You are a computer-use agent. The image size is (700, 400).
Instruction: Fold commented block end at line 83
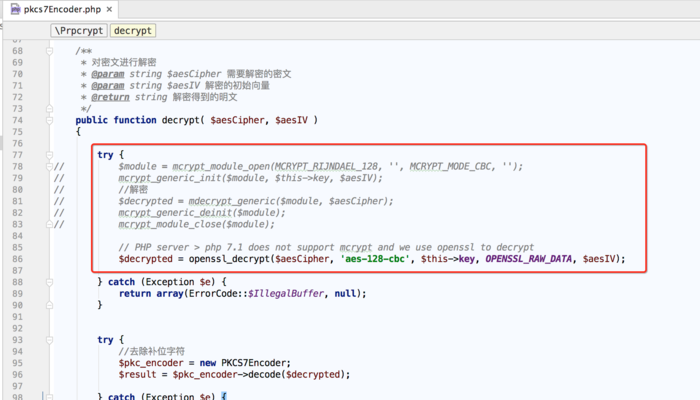[50, 224]
